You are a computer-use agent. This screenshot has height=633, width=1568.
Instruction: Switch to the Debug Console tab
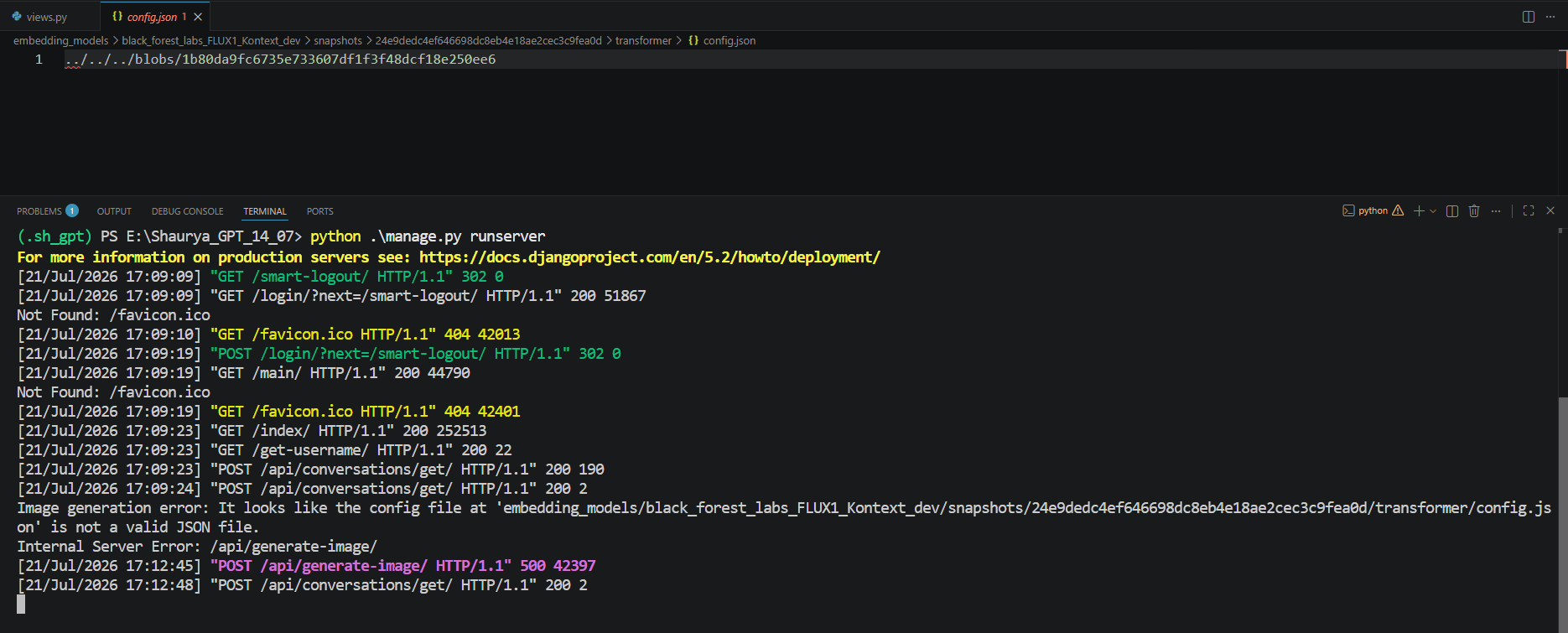(x=188, y=211)
